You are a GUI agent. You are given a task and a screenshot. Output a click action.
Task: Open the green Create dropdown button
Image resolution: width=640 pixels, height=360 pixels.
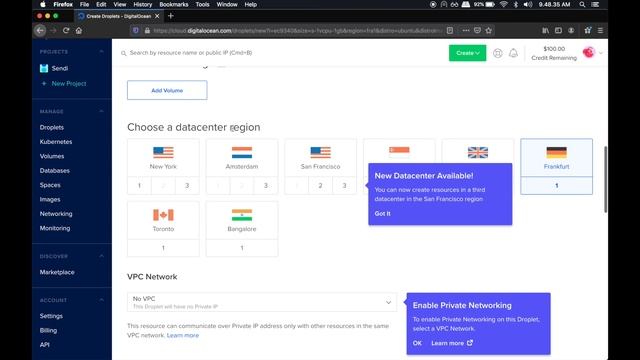(467, 53)
